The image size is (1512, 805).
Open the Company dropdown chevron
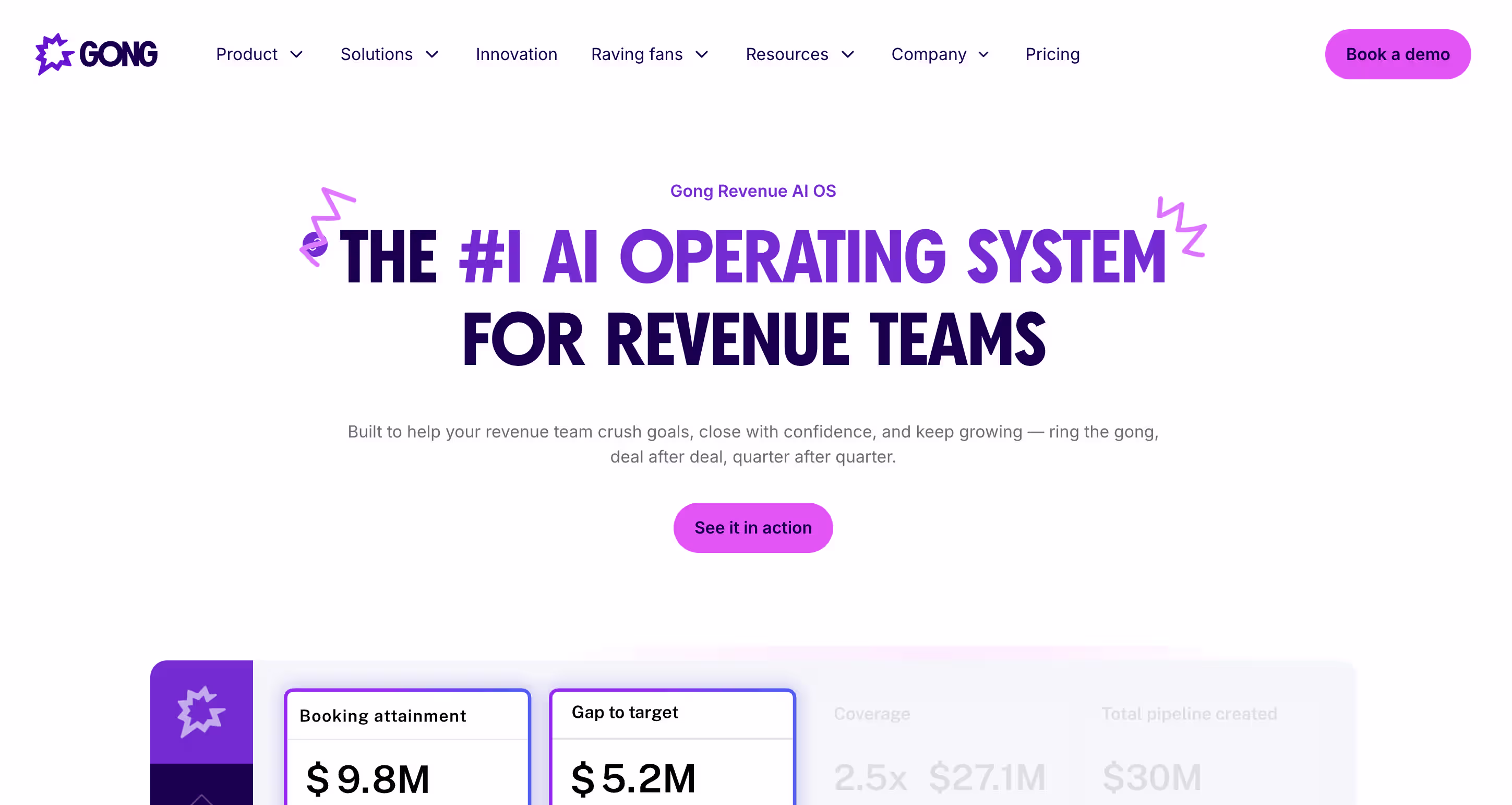(984, 55)
